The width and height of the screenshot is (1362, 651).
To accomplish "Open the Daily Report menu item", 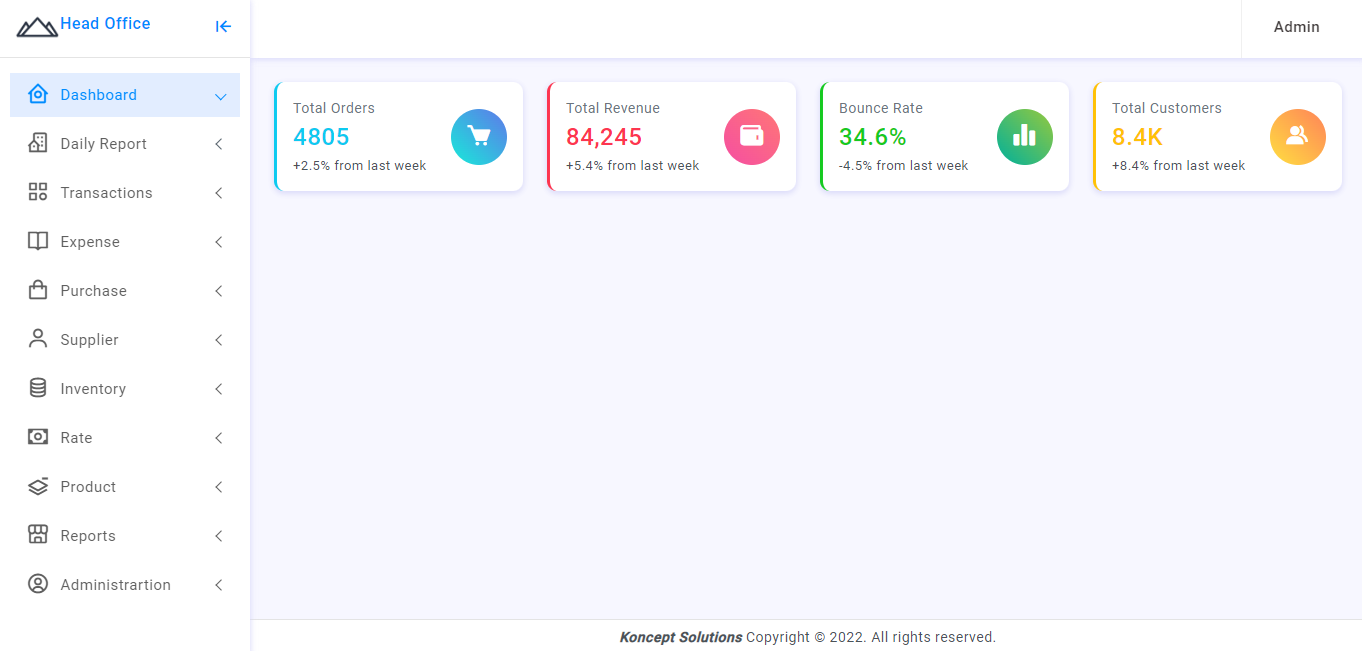I will click(125, 144).
